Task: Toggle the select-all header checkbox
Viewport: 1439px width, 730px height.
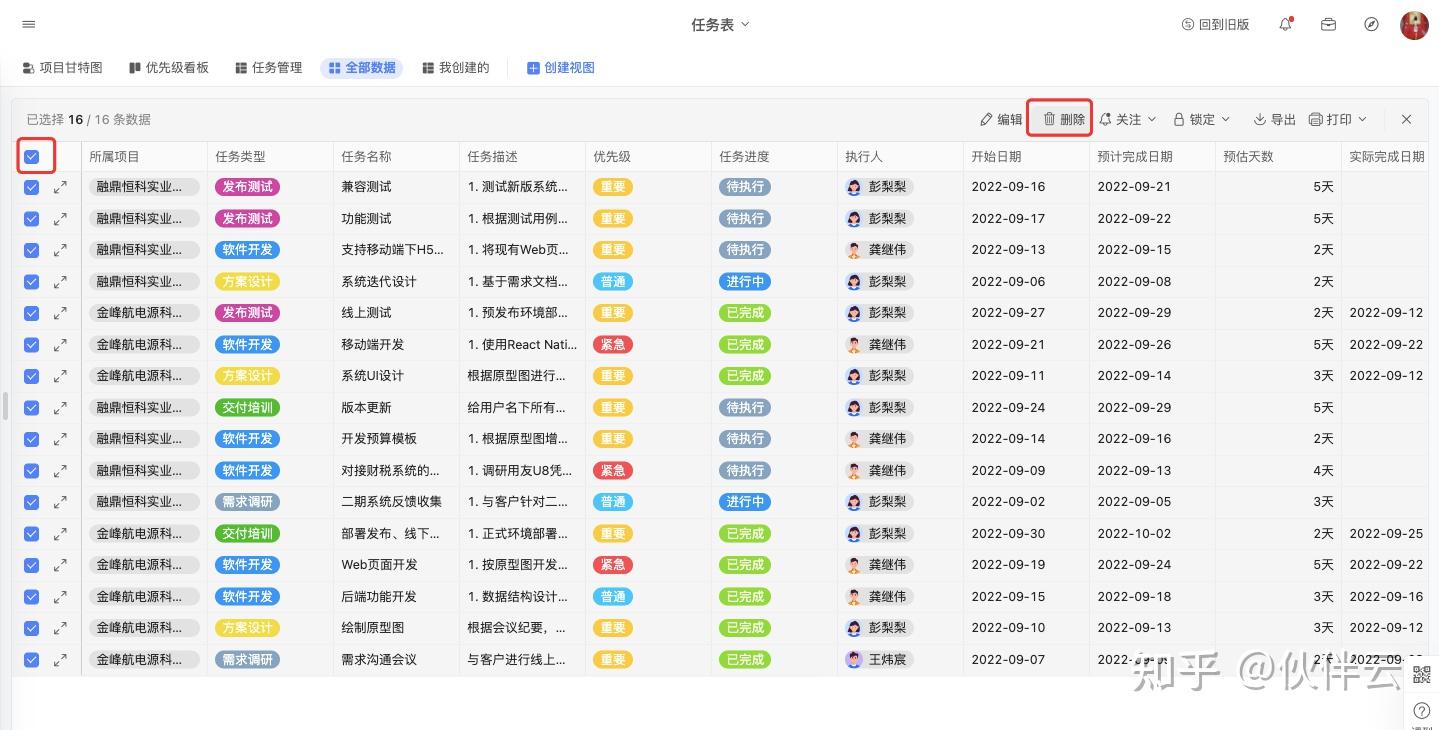Action: pyautogui.click(x=31, y=156)
